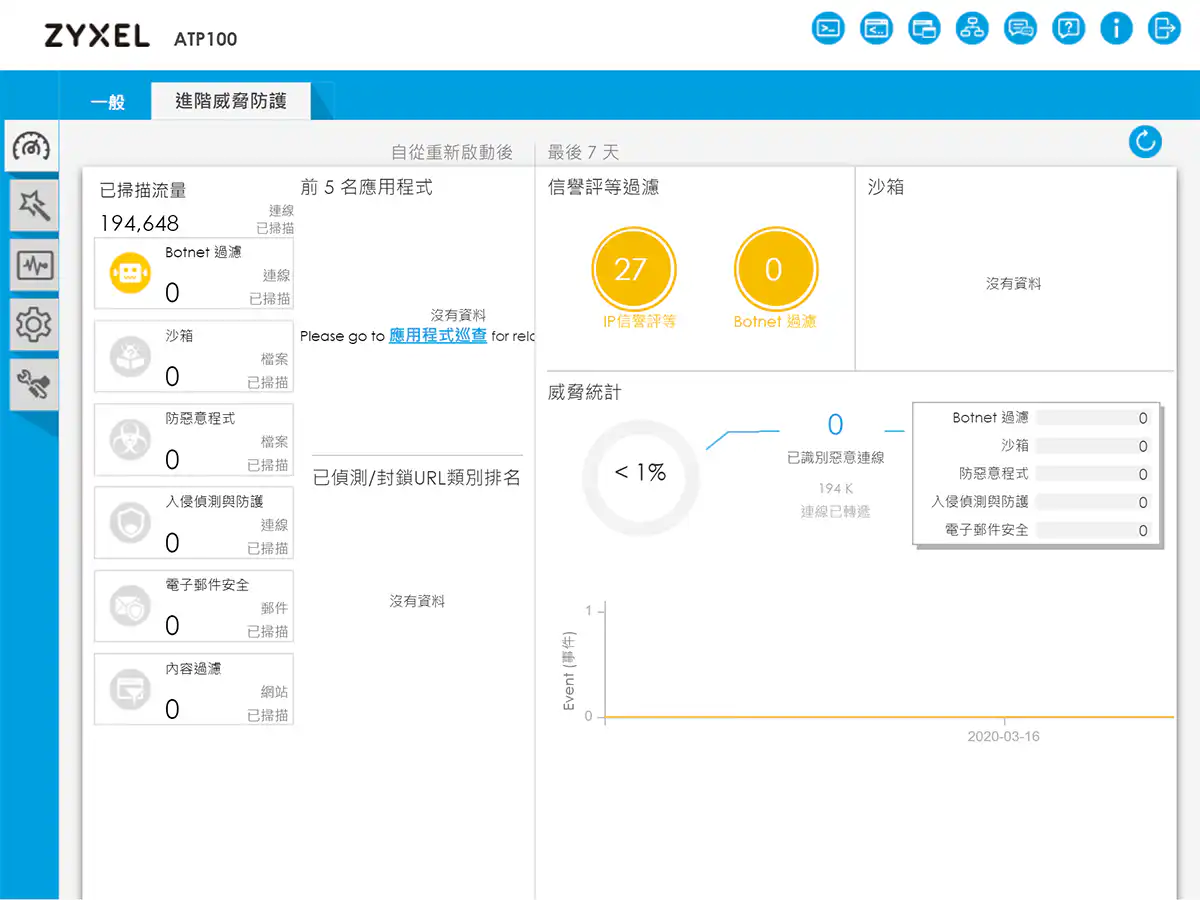Open the Quick Setup wizard wand icon
The image size is (1200, 900).
(x=33, y=206)
